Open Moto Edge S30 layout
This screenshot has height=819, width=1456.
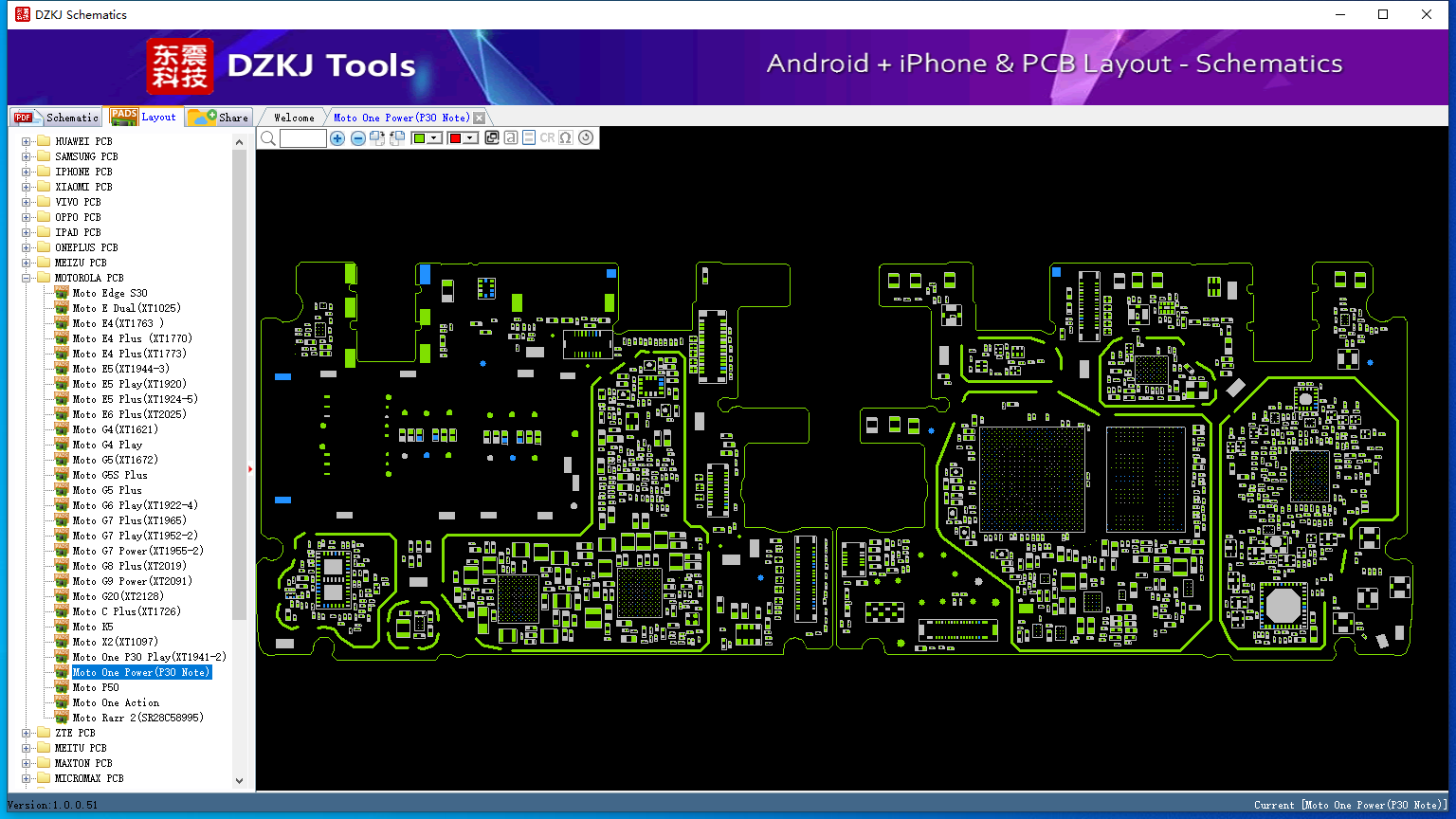110,293
